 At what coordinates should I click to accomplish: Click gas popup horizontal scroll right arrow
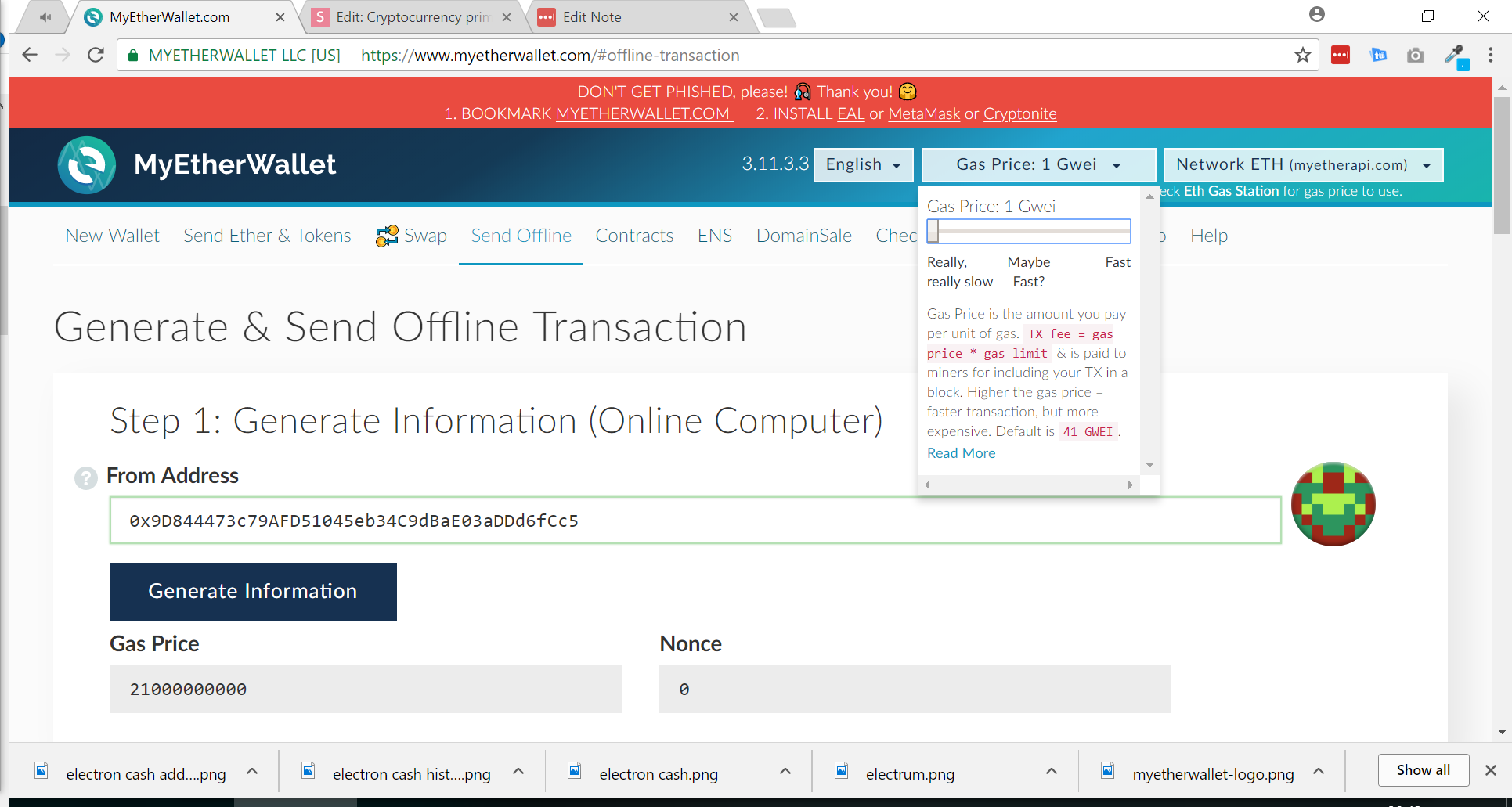tap(1130, 485)
